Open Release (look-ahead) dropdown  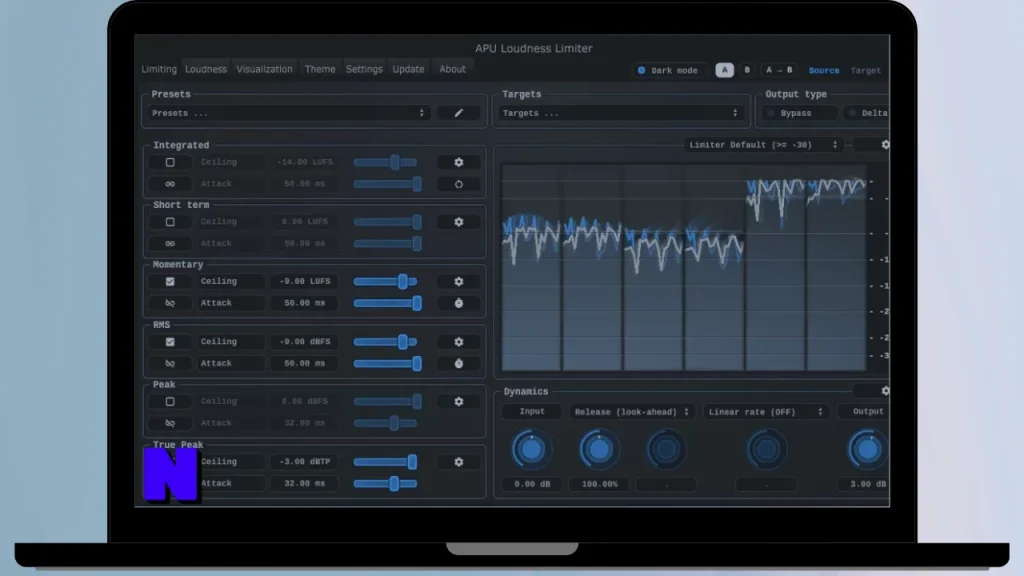(x=632, y=411)
